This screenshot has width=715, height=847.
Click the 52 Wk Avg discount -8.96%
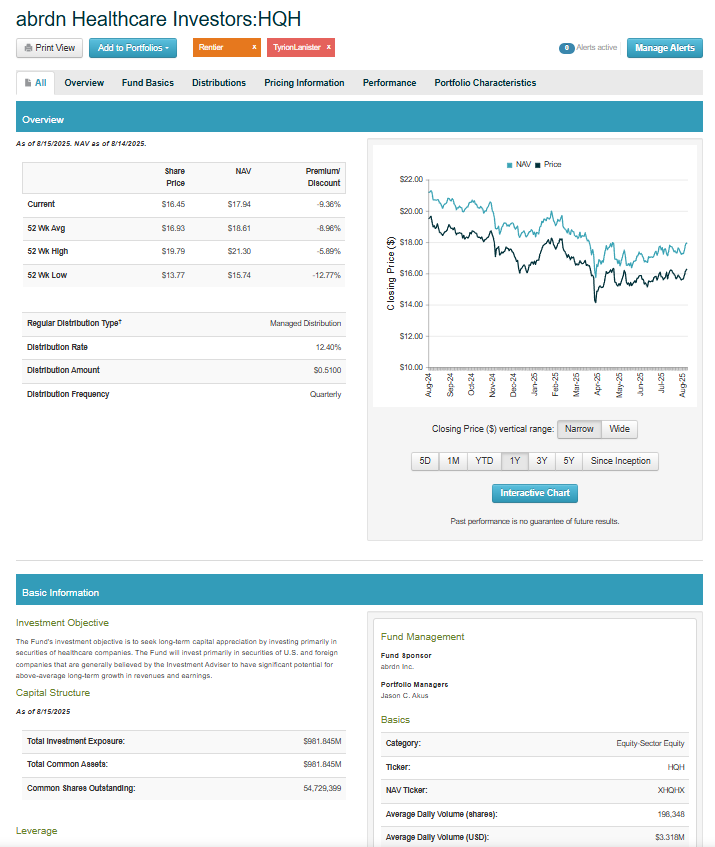coord(329,228)
